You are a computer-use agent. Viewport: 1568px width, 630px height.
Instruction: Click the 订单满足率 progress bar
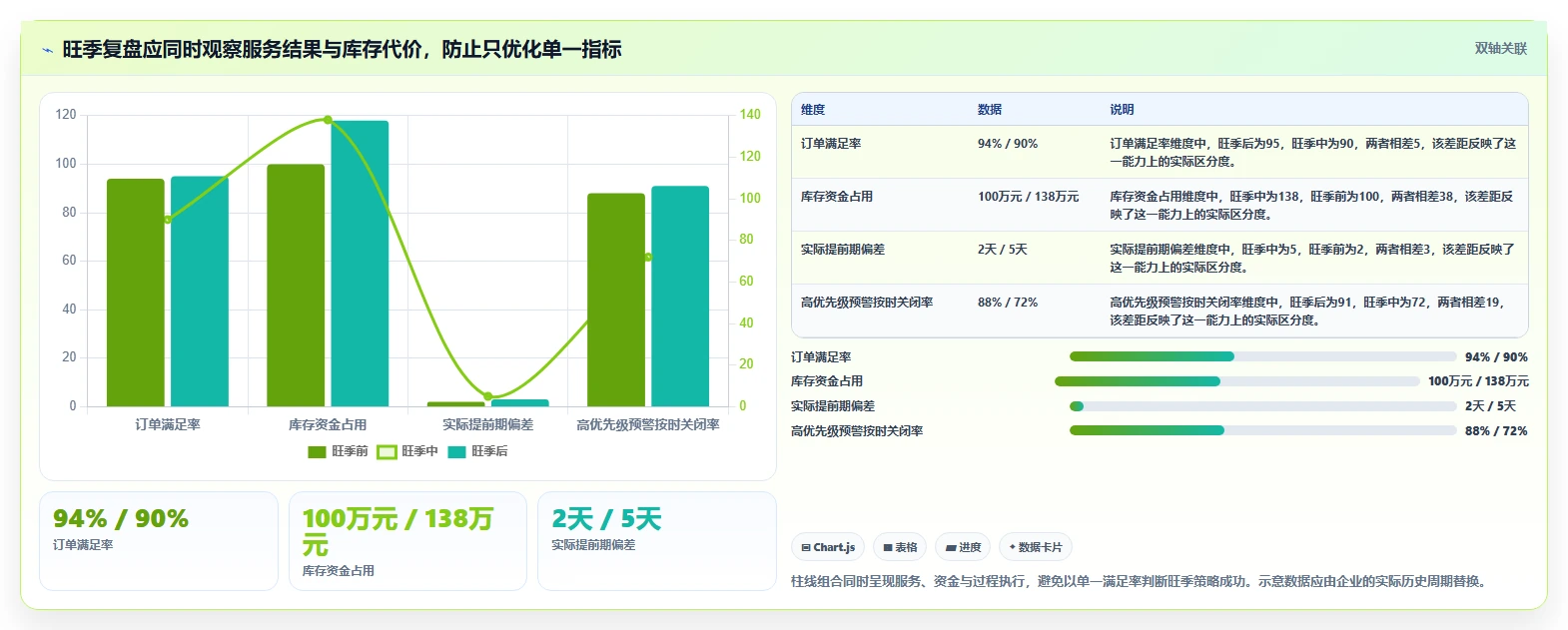(1262, 356)
